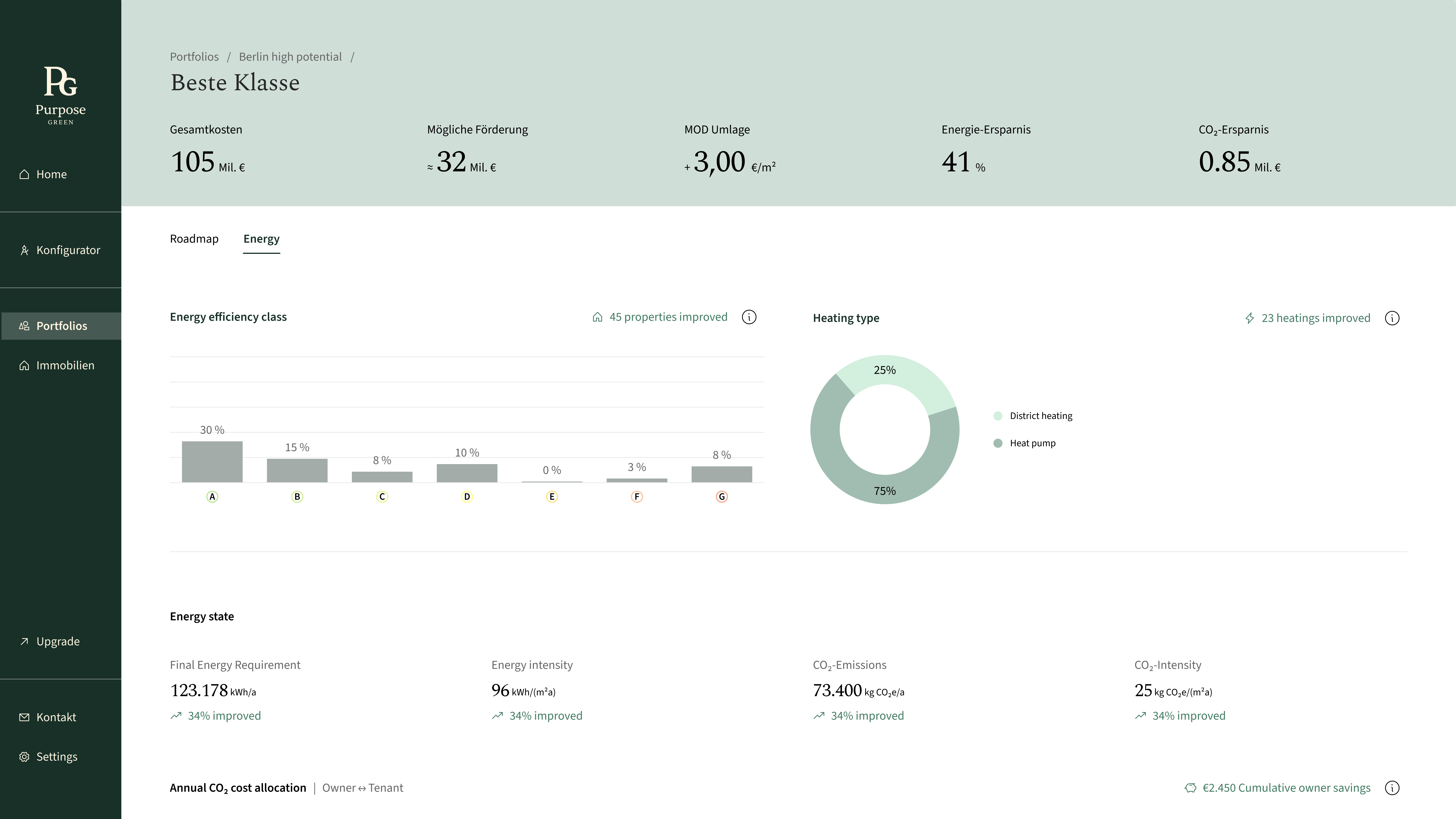
Task: Click Heat pump legend swatch
Action: [x=998, y=443]
